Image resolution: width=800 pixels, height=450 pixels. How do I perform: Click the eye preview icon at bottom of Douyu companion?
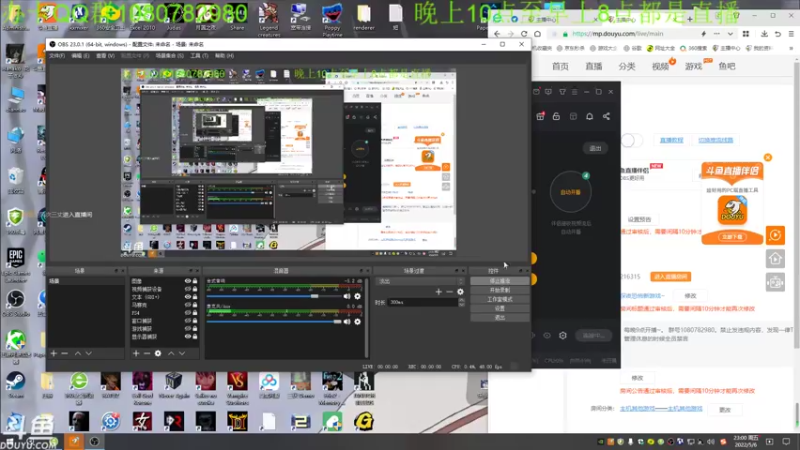click(547, 336)
